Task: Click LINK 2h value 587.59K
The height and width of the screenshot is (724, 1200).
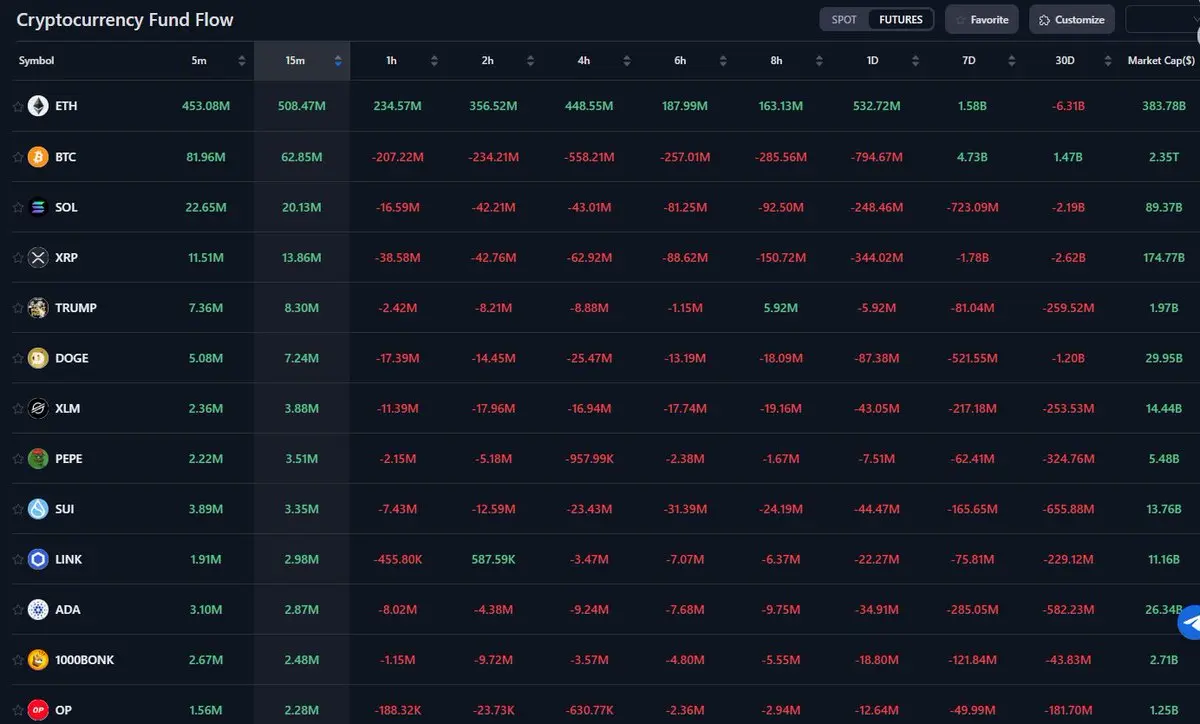Action: [491, 559]
